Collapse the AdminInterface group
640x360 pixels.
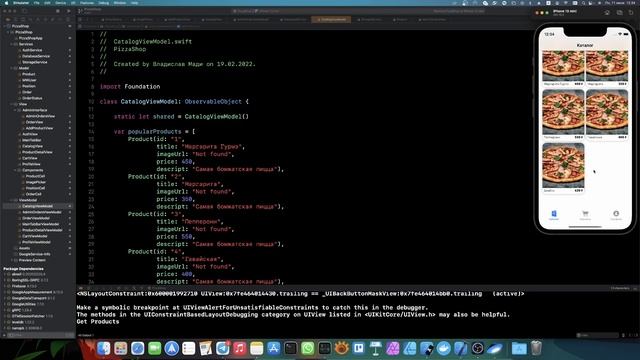[16, 110]
